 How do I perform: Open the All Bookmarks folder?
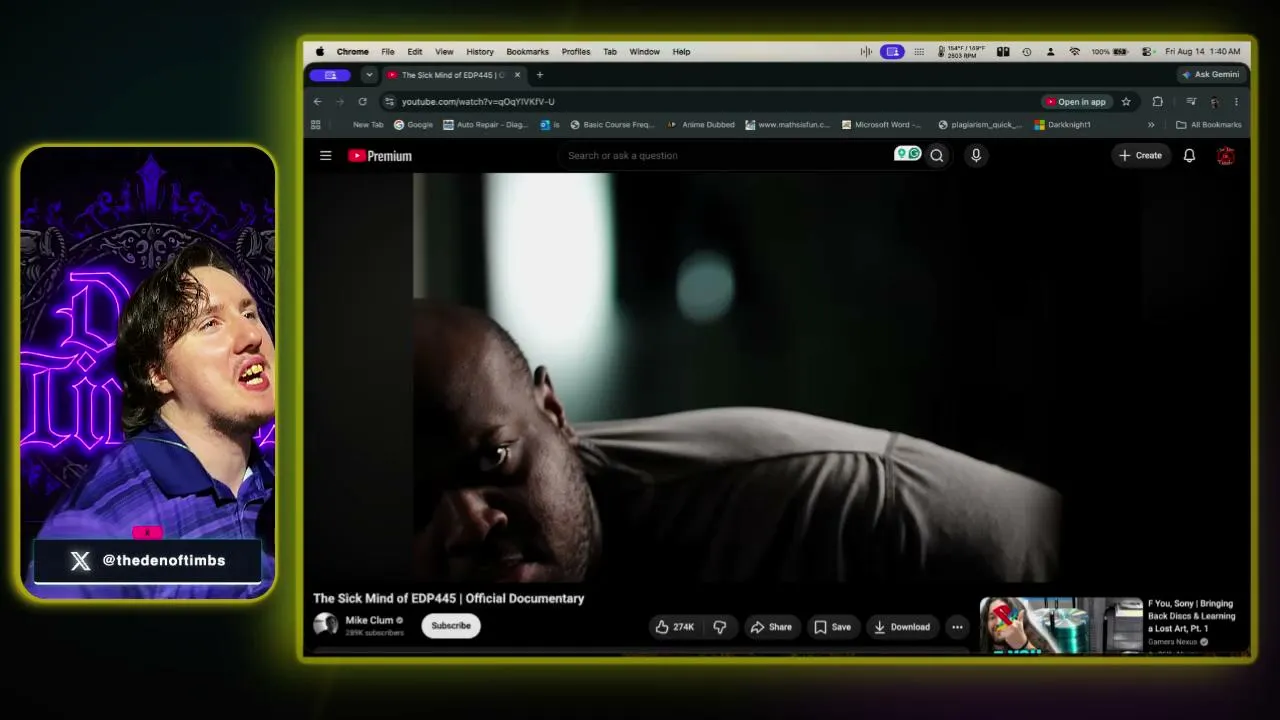1209,125
